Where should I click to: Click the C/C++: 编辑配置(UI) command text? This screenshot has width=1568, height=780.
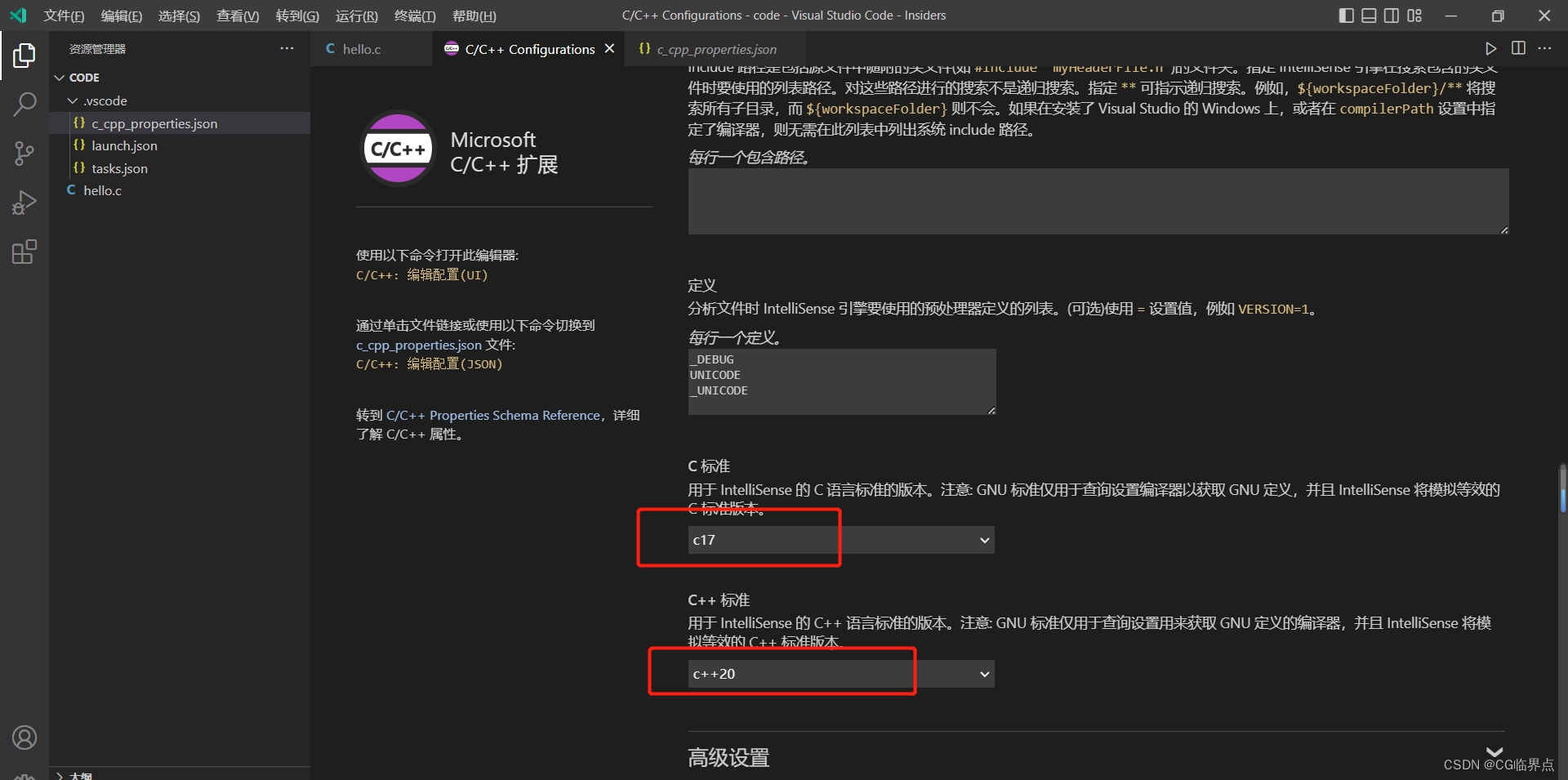pyautogui.click(x=422, y=275)
